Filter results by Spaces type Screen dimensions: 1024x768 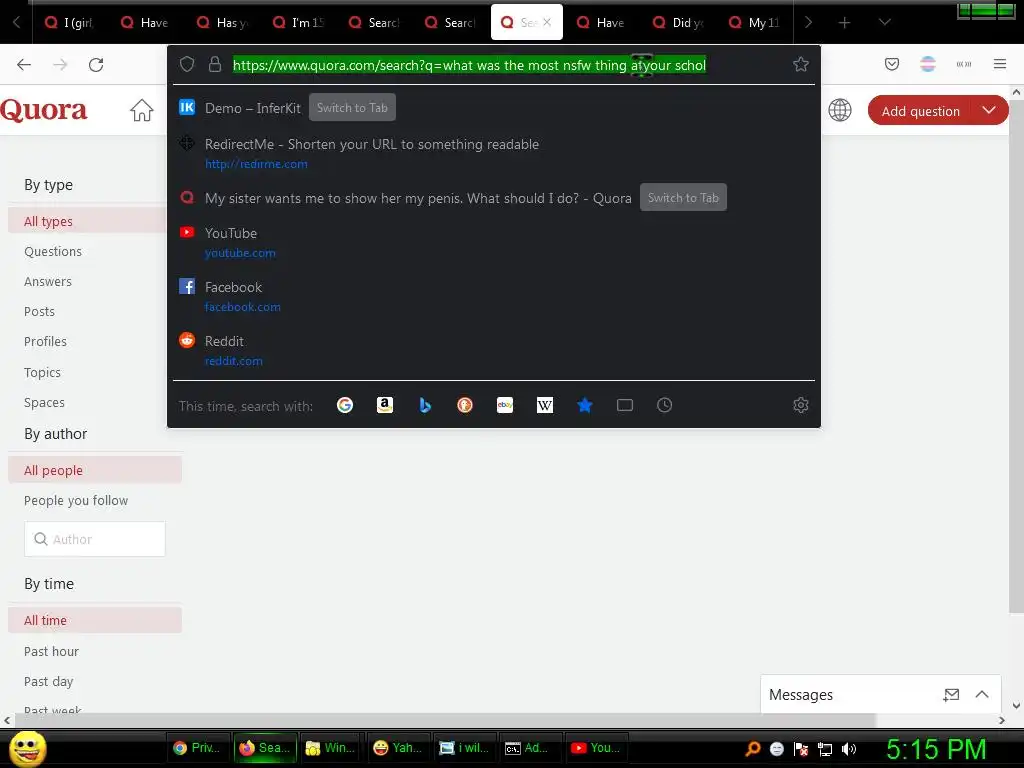coord(44,402)
